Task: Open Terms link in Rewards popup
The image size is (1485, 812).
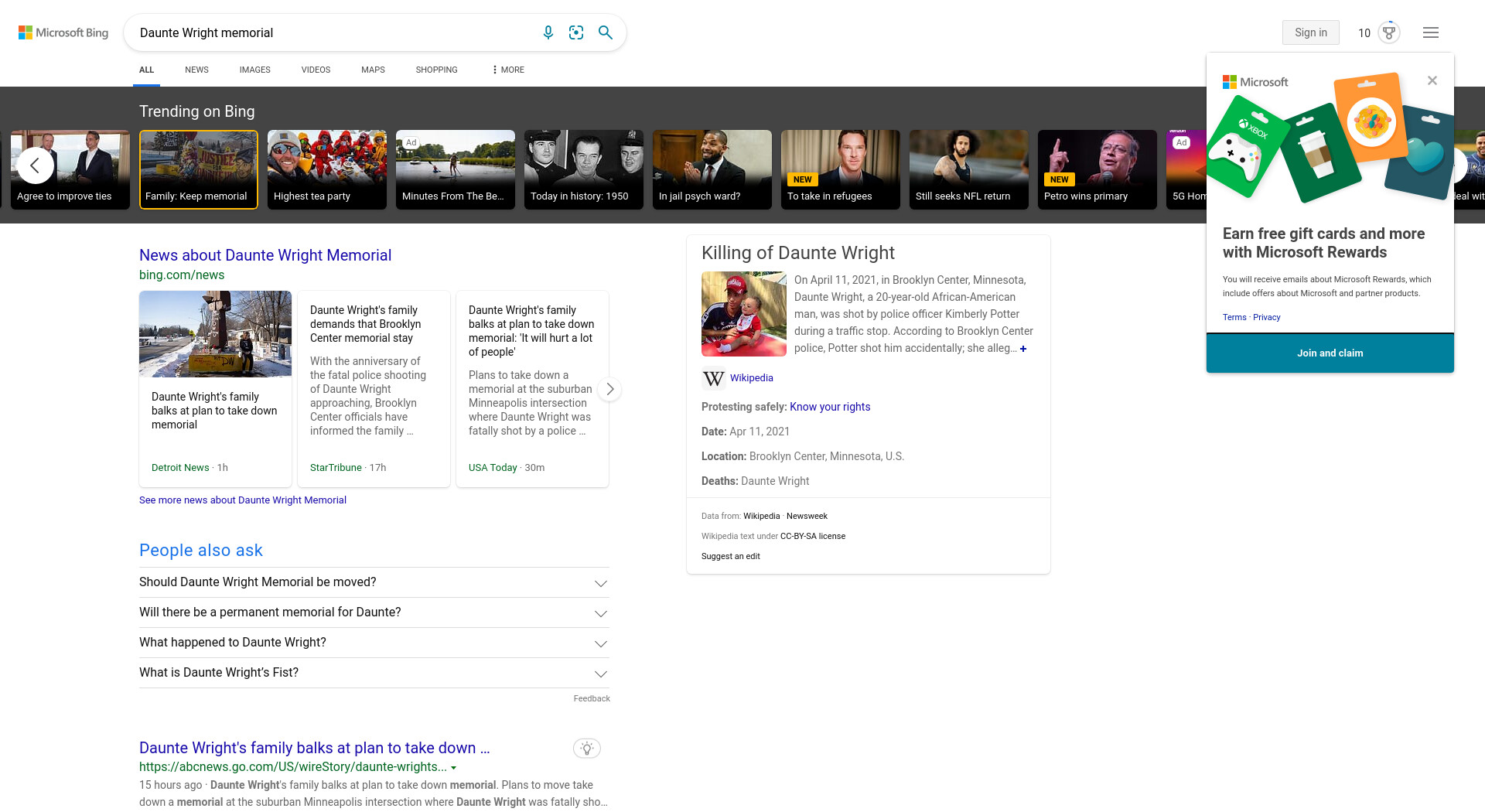Action: coord(1234,317)
